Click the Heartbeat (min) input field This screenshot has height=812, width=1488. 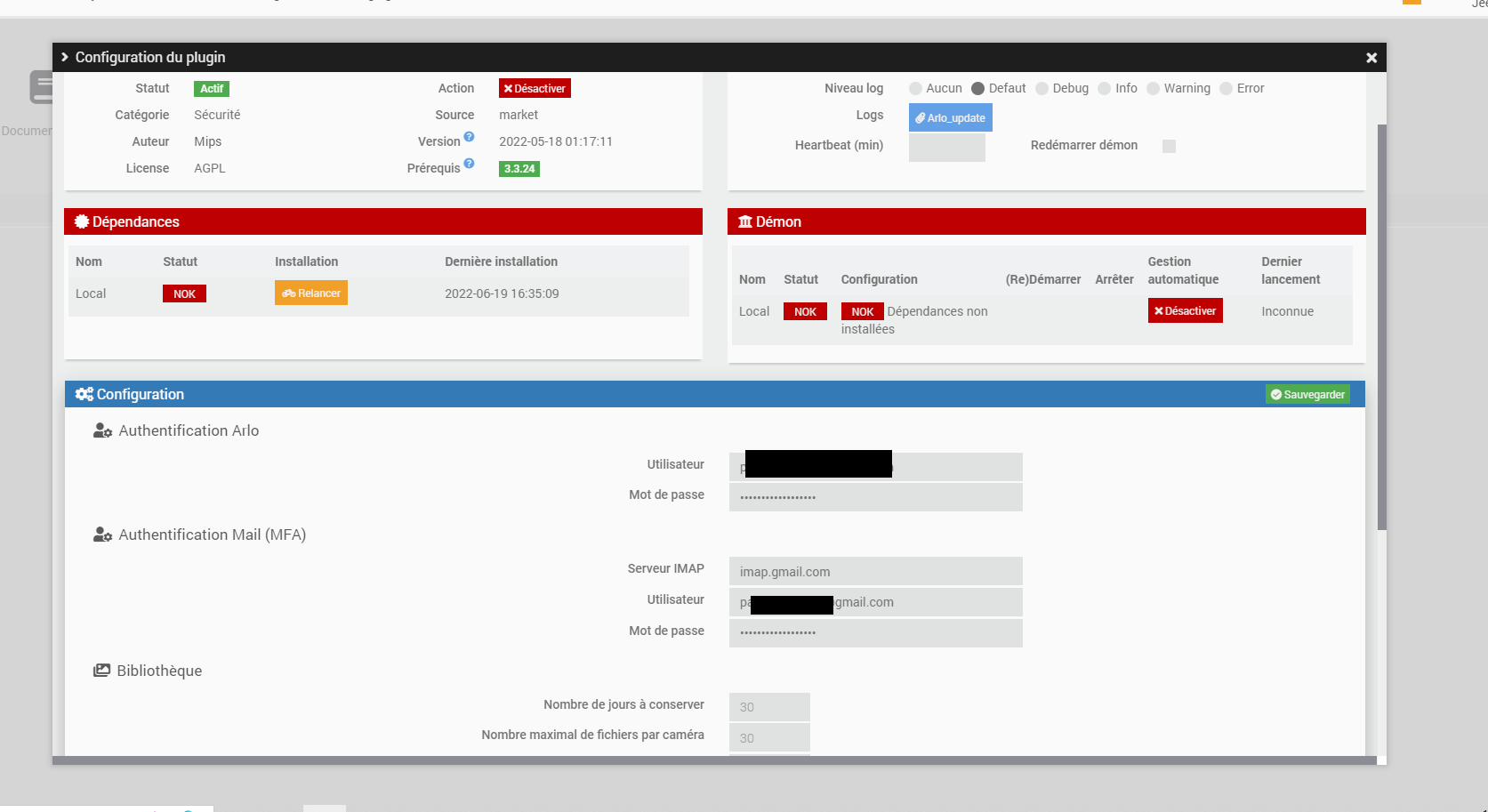(x=946, y=147)
